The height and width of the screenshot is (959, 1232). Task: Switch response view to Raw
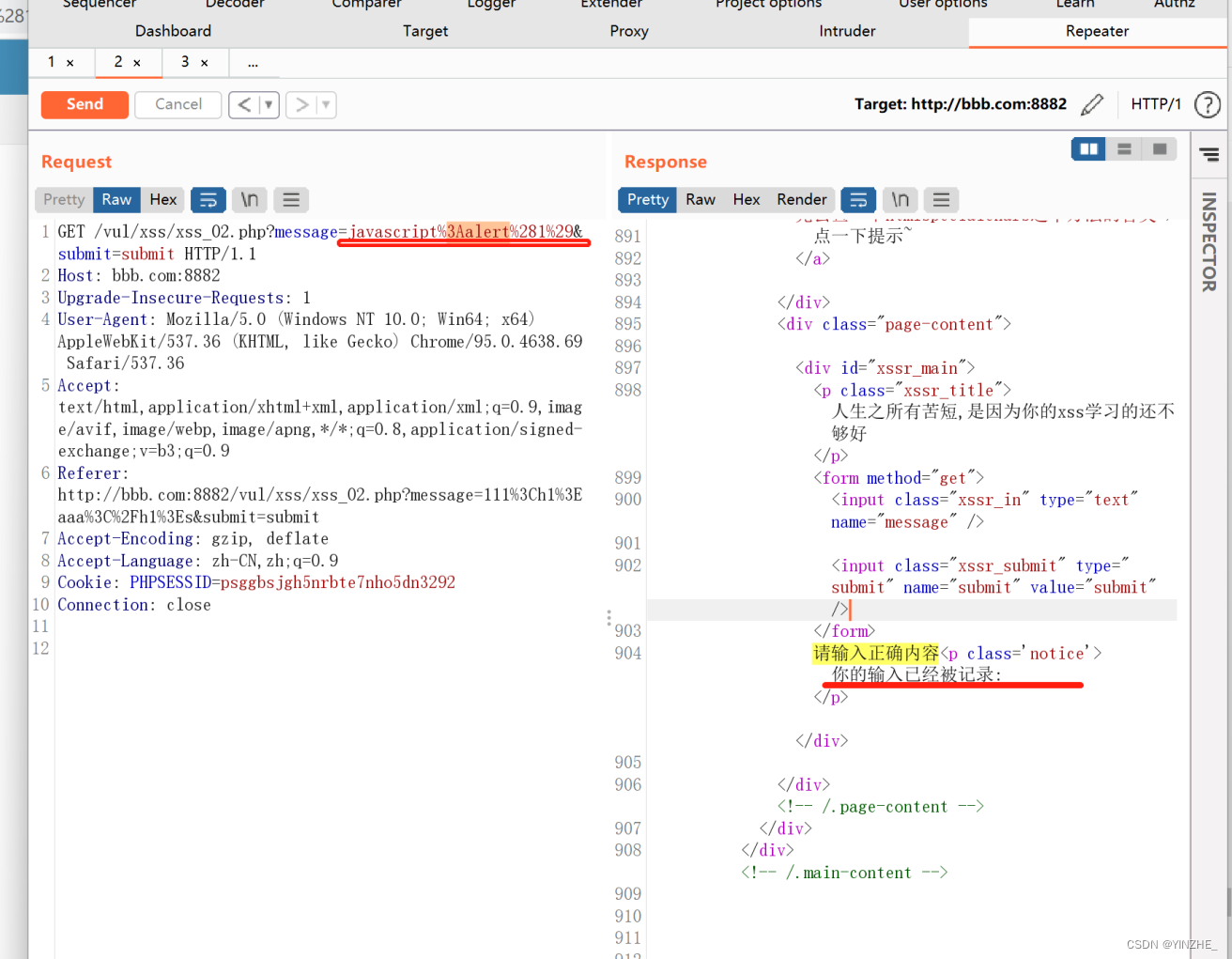(701, 200)
